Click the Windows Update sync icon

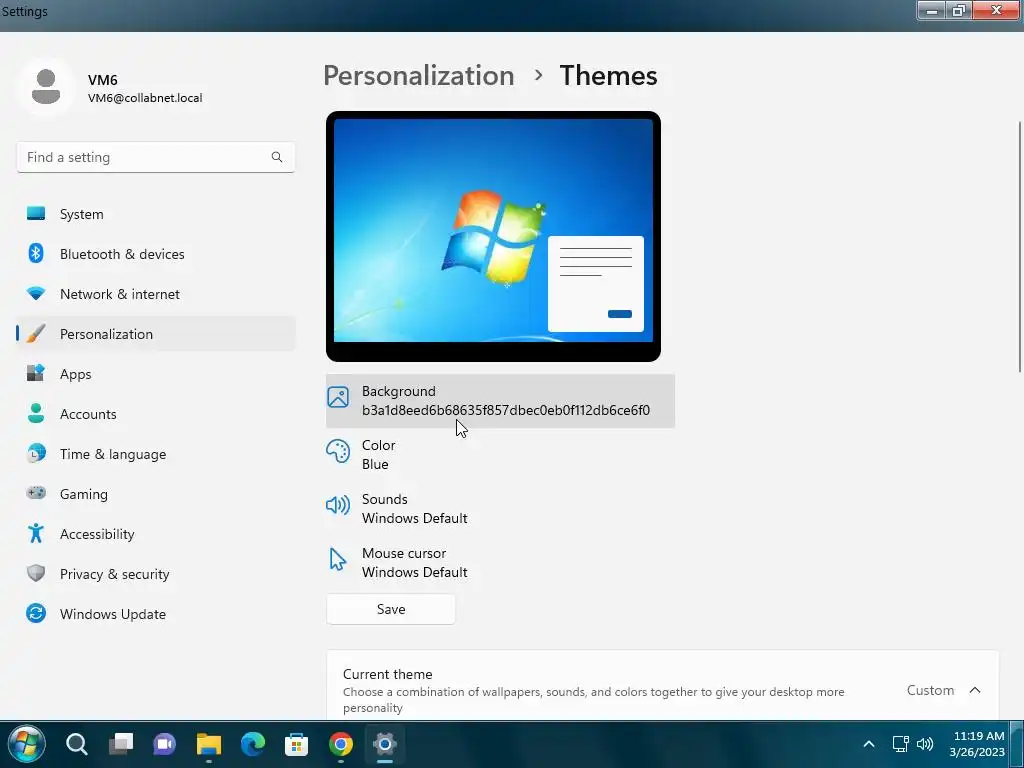click(x=36, y=613)
